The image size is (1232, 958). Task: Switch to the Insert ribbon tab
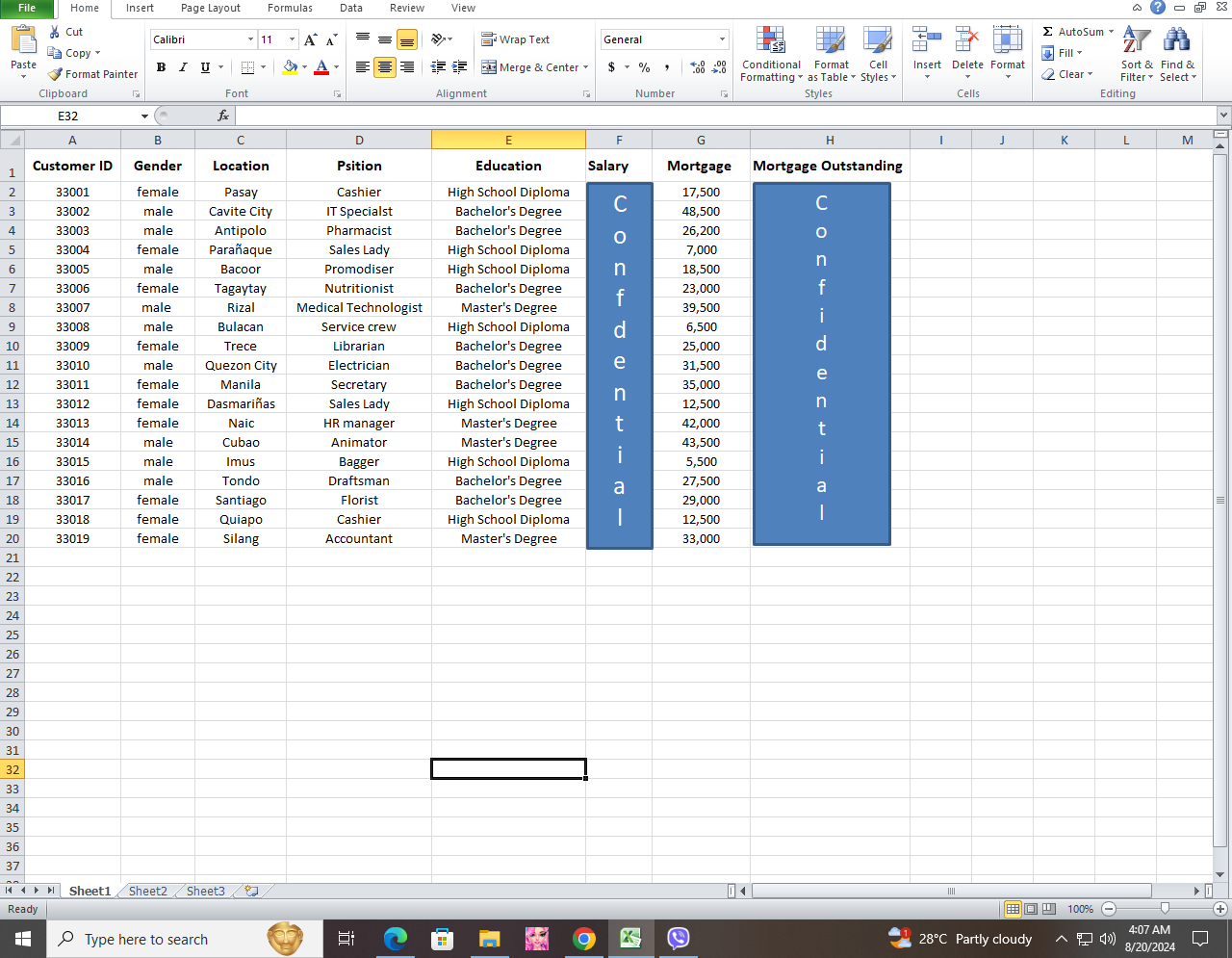pyautogui.click(x=140, y=8)
